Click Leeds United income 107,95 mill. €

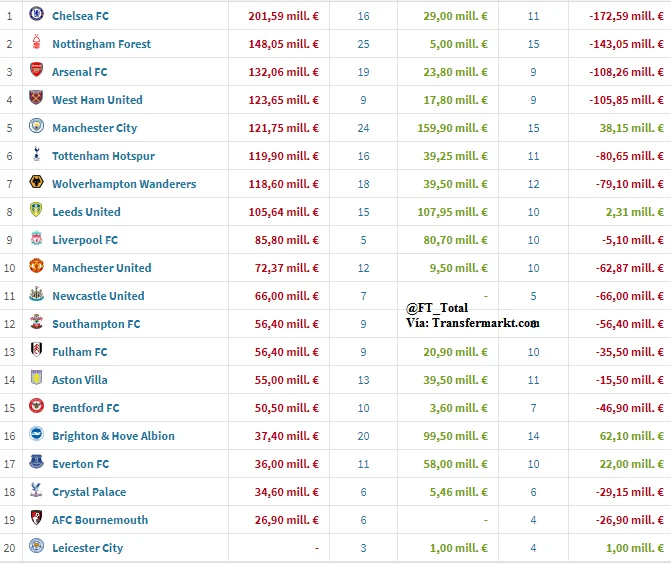point(452,212)
